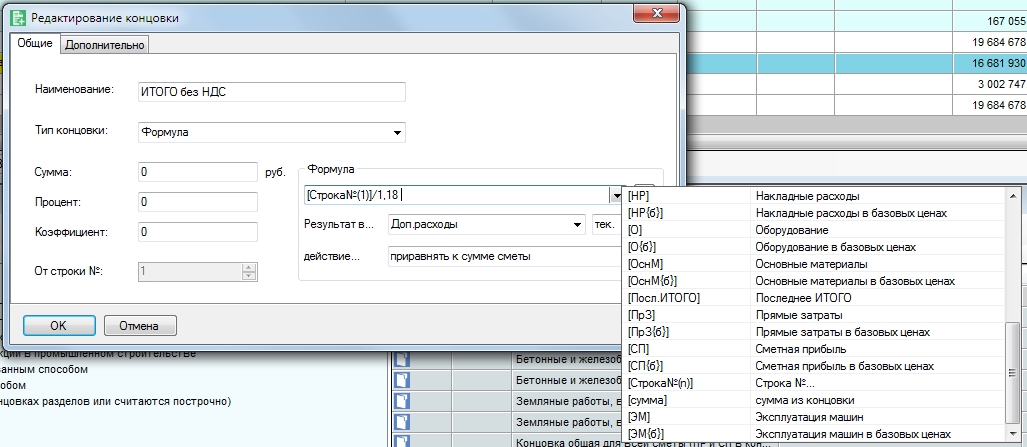Click the document icon beside first Бетонные row
The image size is (1027, 447).
(x=402, y=359)
